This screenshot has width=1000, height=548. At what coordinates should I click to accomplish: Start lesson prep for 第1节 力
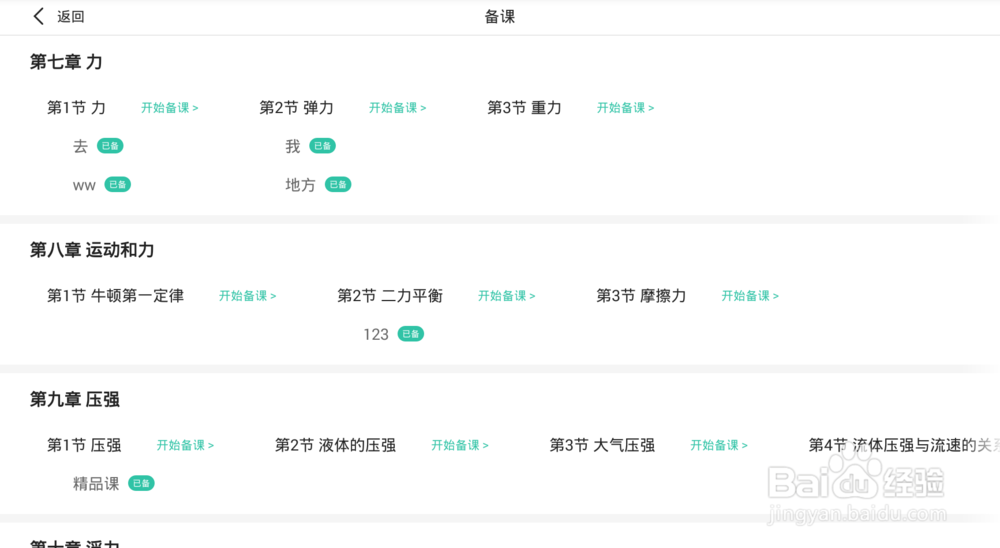click(170, 108)
